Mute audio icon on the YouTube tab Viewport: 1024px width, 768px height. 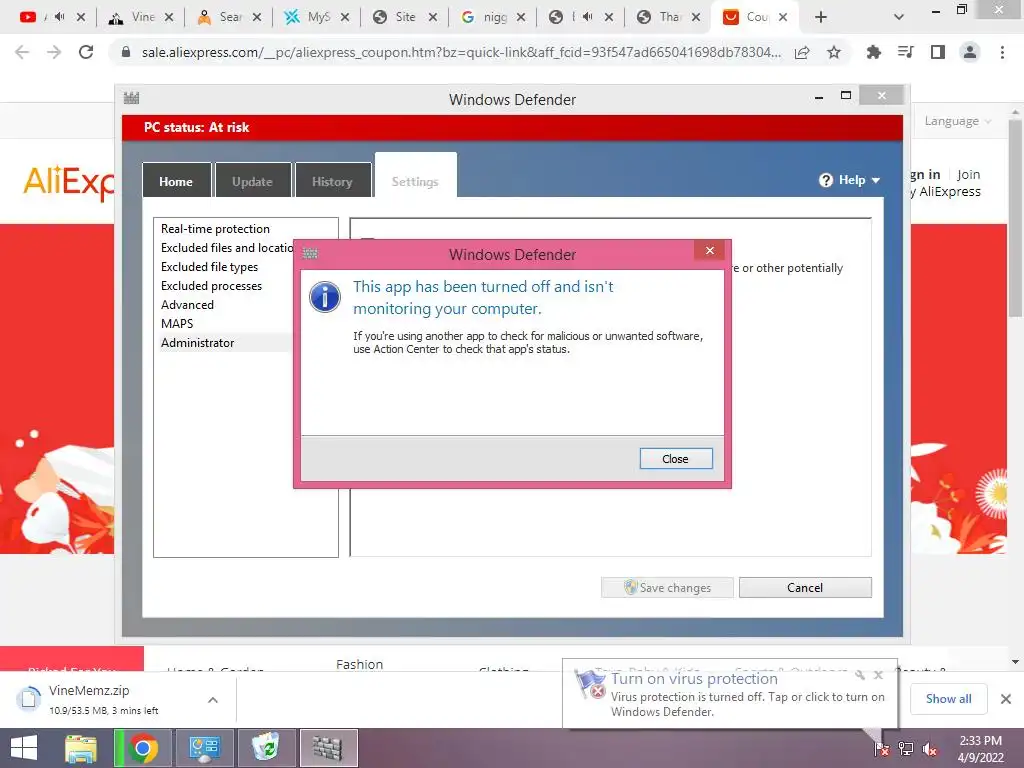59,18
